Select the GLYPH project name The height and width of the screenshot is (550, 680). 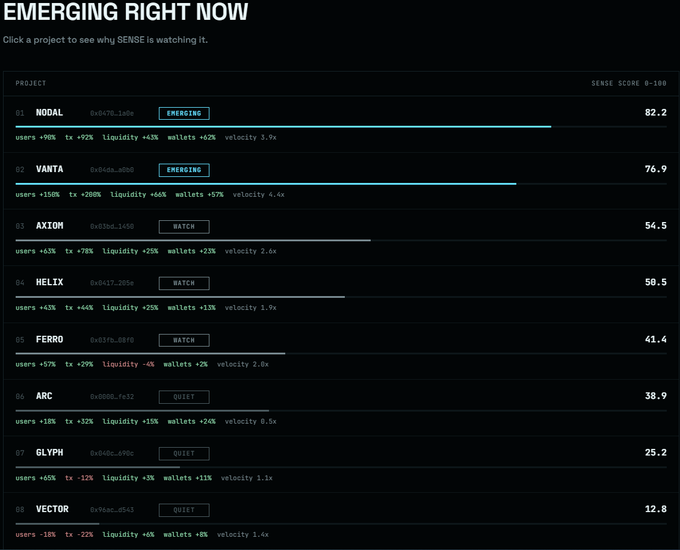click(x=49, y=453)
